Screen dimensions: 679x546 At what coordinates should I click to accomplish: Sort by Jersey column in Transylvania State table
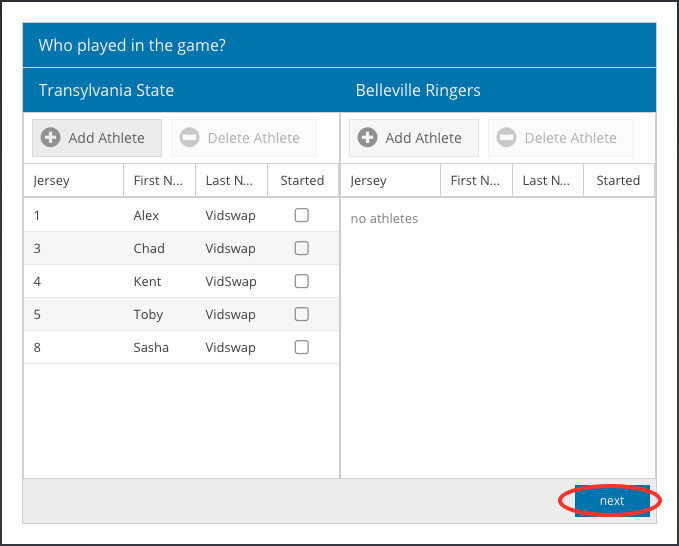[x=74, y=181]
